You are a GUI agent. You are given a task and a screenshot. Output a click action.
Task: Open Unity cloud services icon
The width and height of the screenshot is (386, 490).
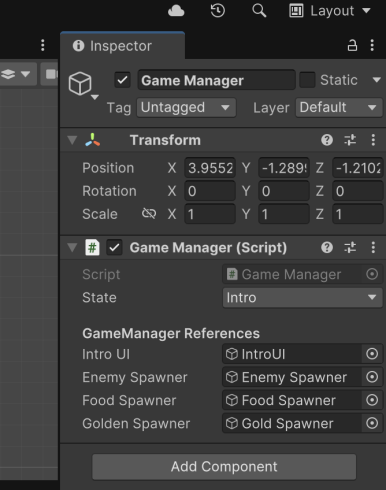click(176, 11)
